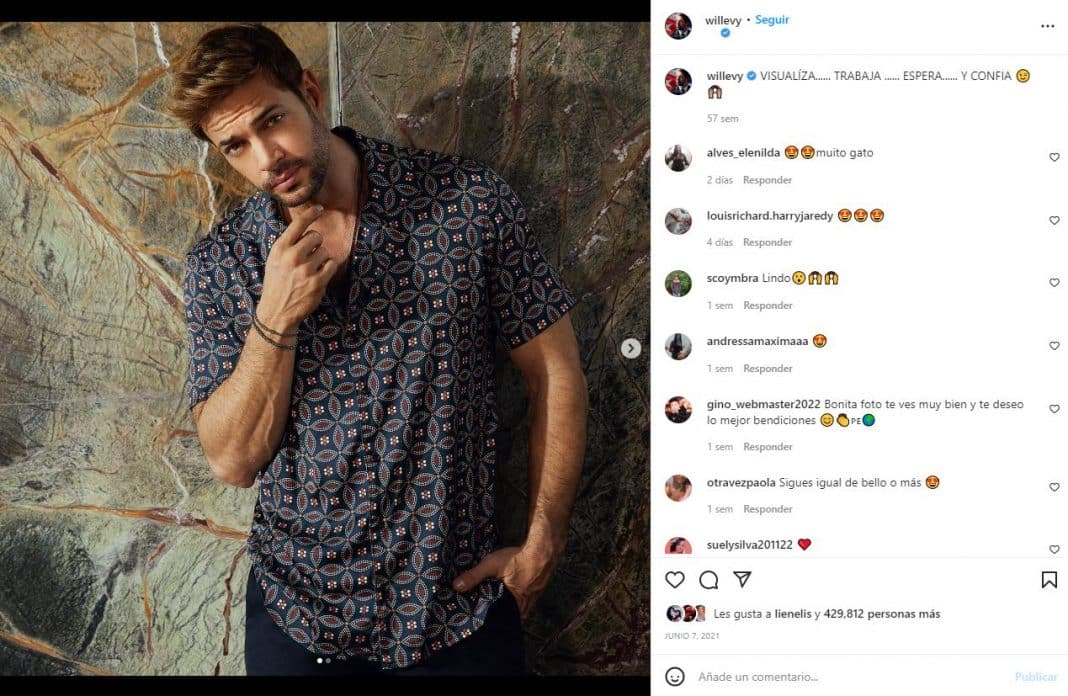Share the post with the paper plane icon
This screenshot has height=696, width=1068.
pos(742,579)
